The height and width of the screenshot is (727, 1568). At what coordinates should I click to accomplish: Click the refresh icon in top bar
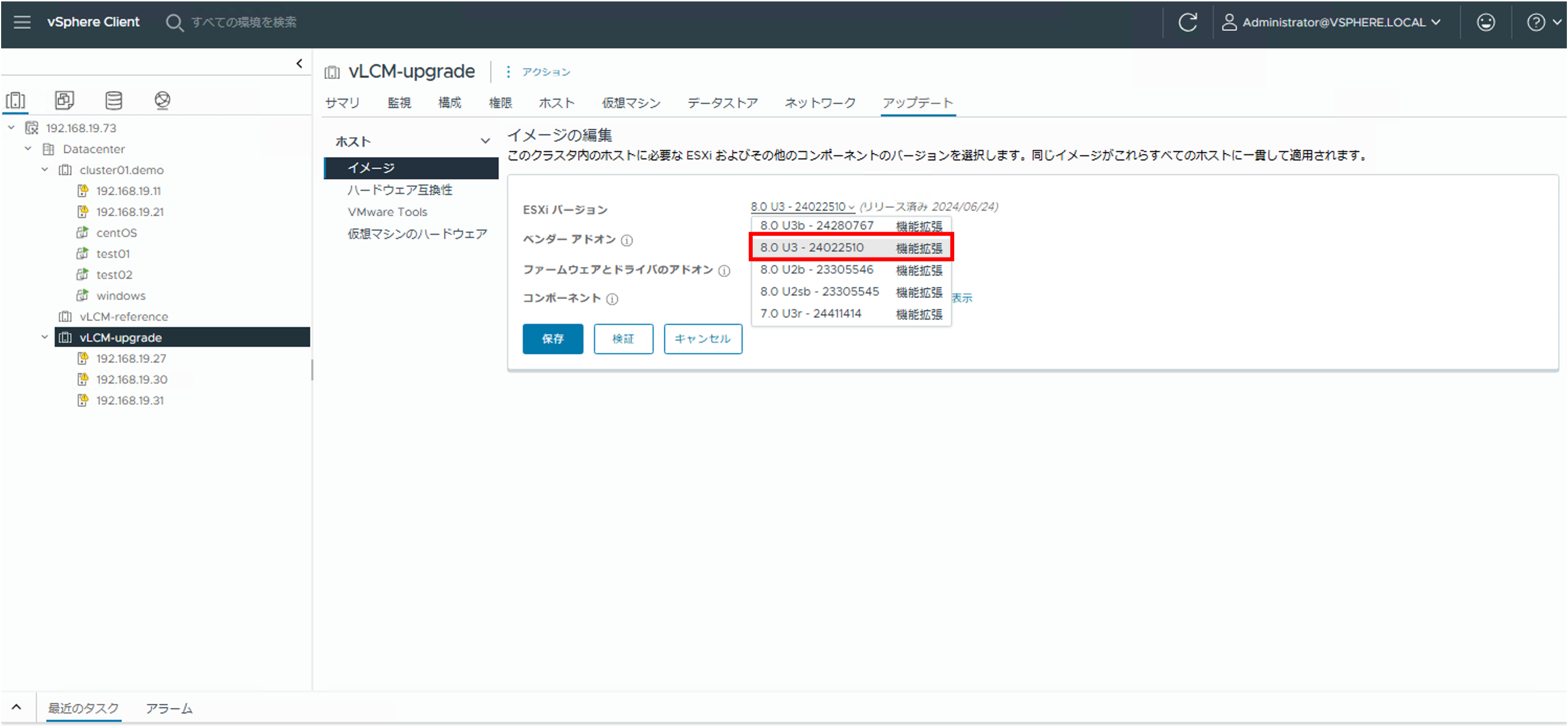(1187, 23)
